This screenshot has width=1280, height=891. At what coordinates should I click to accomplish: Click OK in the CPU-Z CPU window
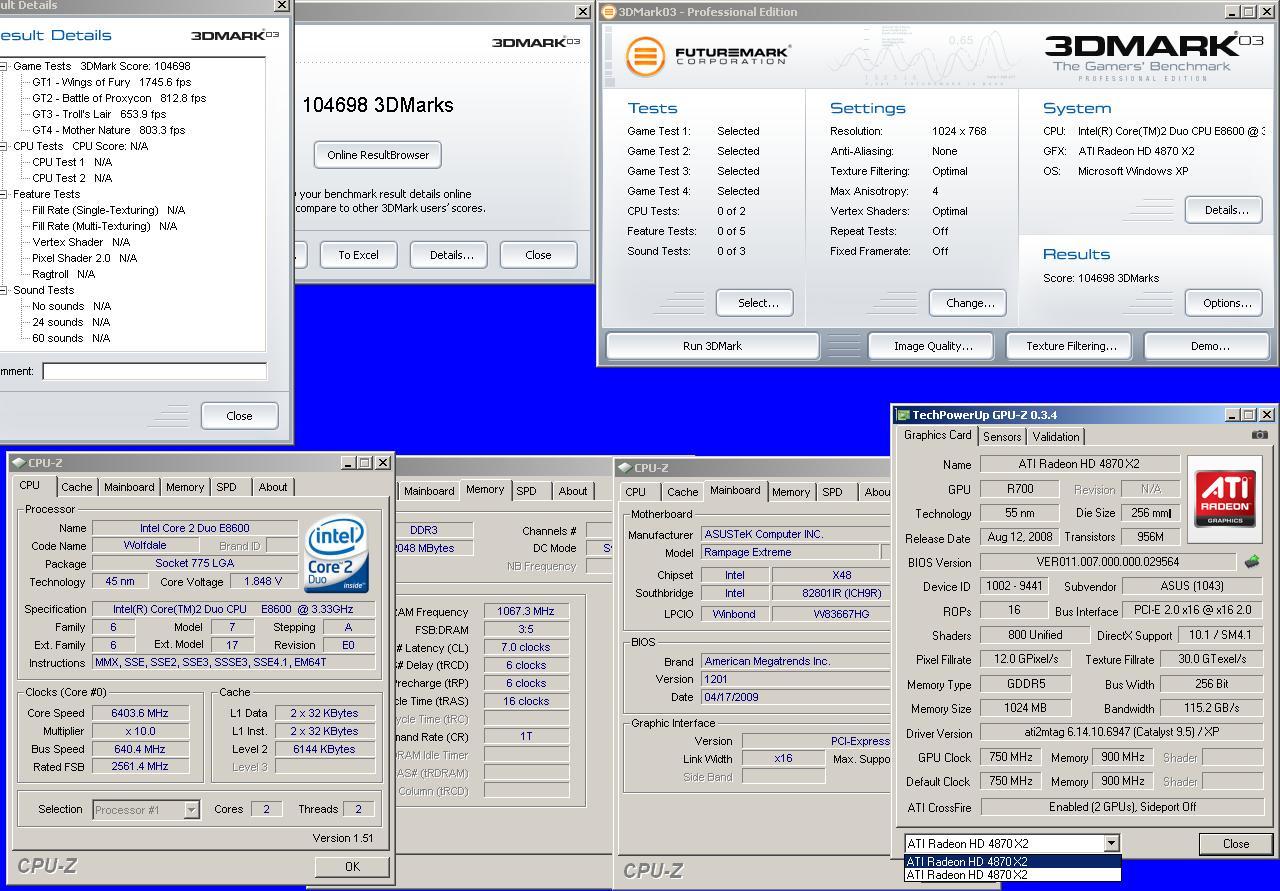(x=352, y=867)
